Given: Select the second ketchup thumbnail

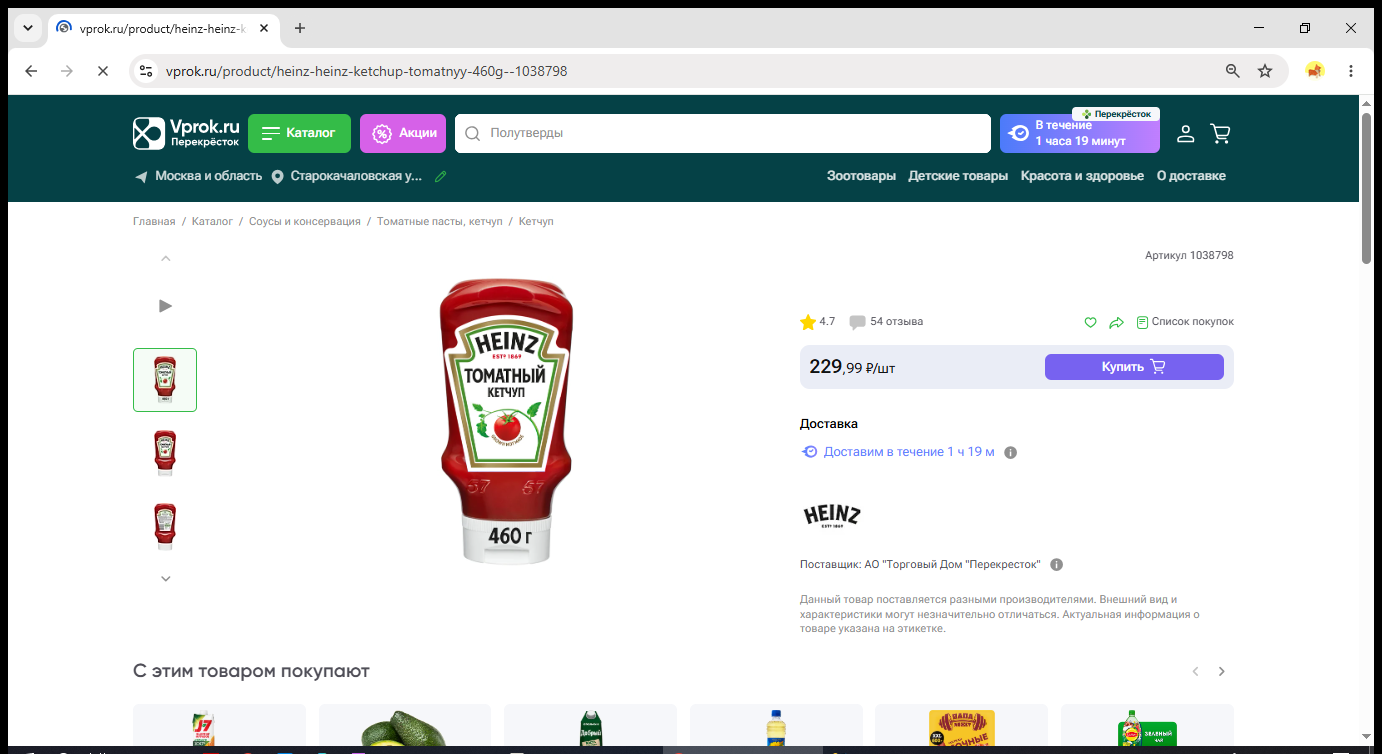Looking at the screenshot, I should [165, 453].
